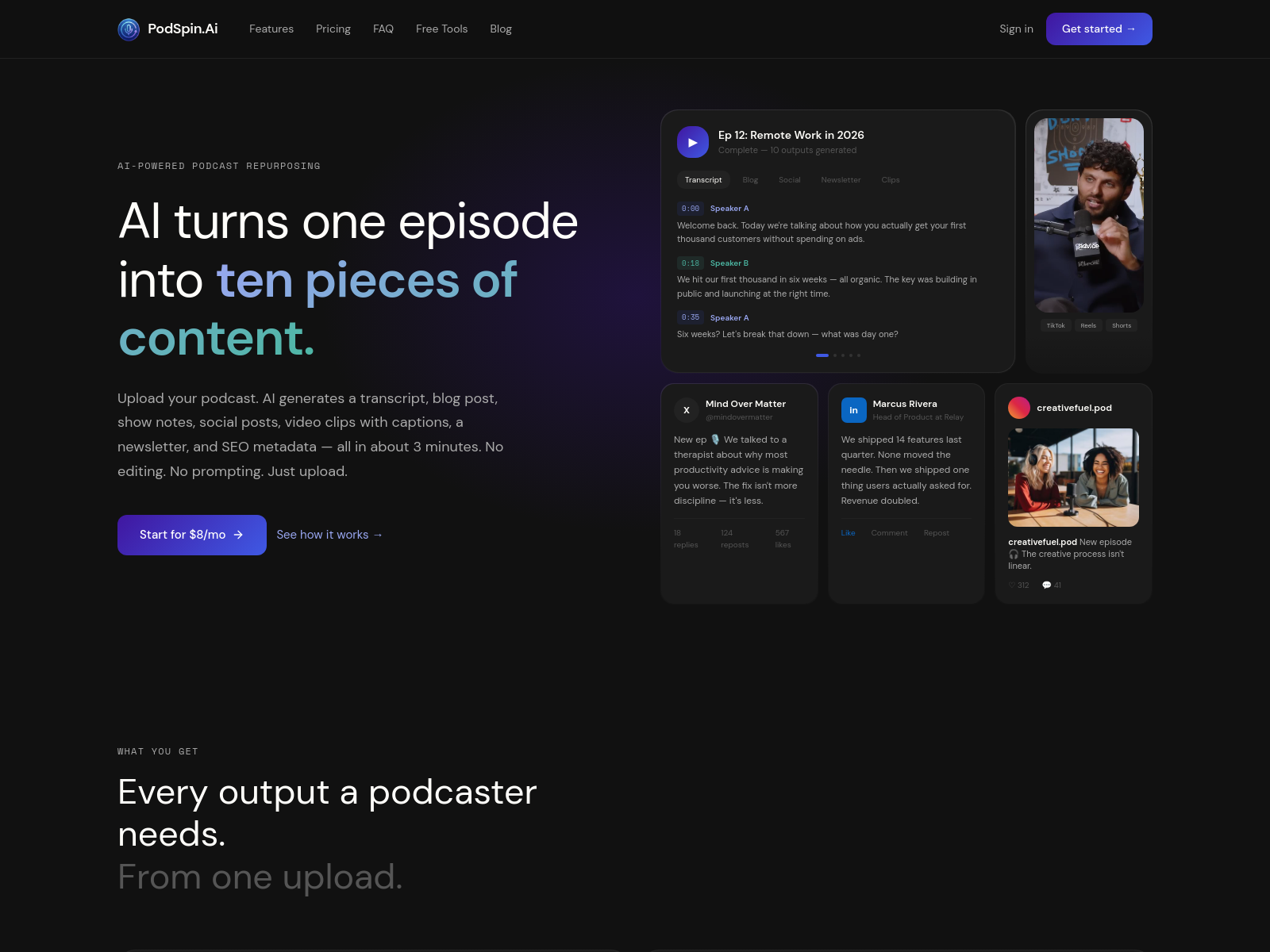The width and height of the screenshot is (1270, 952).
Task: Select the active carousel pagination dot
Action: tap(822, 355)
